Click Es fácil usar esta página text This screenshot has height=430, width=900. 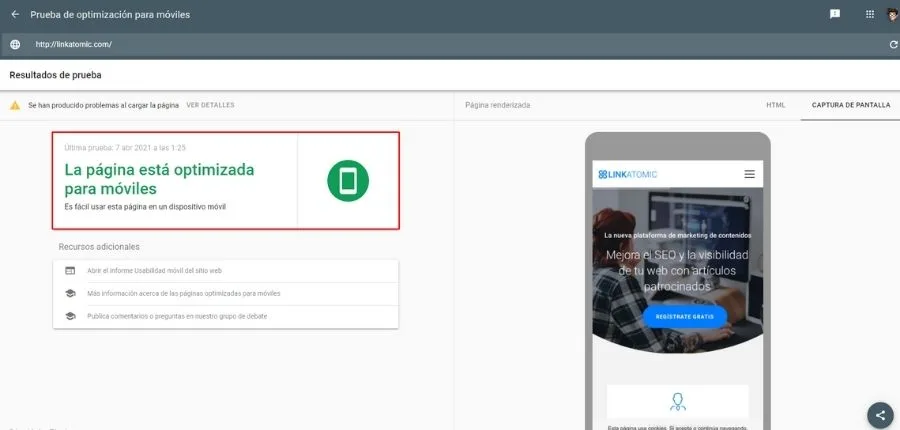145,207
